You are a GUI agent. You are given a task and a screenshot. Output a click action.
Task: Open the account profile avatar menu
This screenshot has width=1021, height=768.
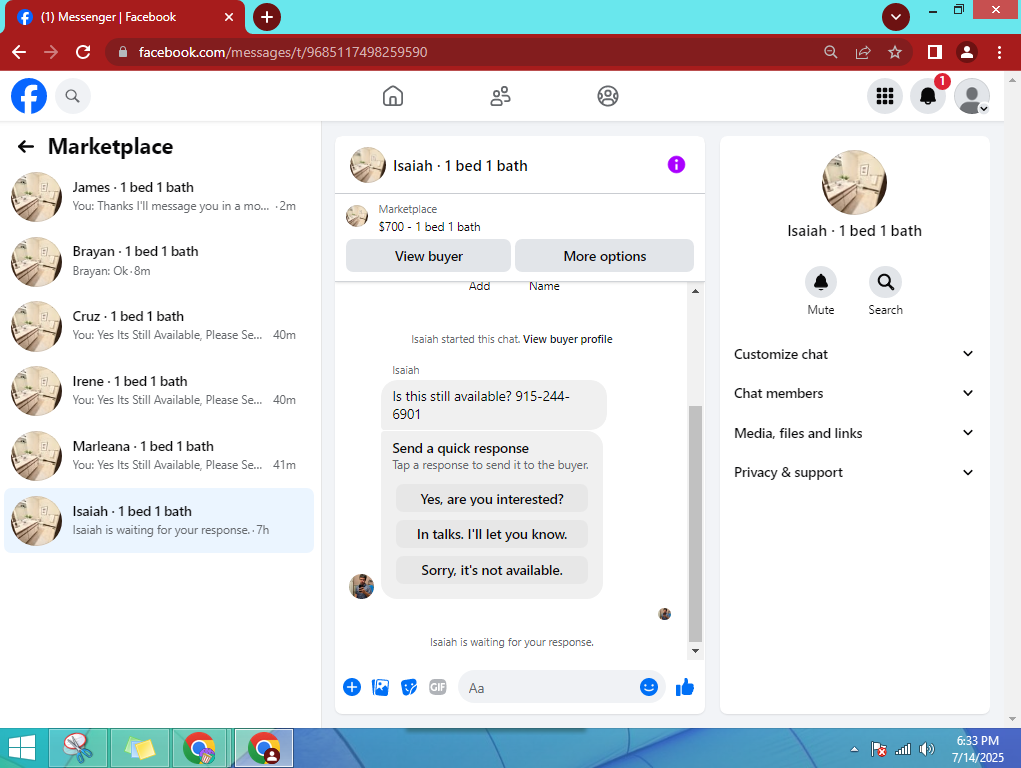(x=972, y=96)
